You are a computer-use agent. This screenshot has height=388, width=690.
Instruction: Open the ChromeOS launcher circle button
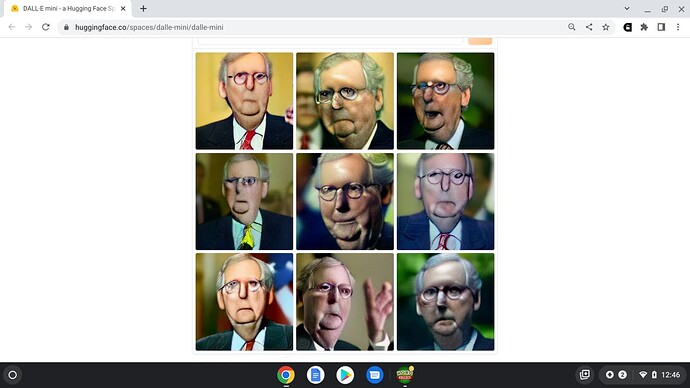13,375
